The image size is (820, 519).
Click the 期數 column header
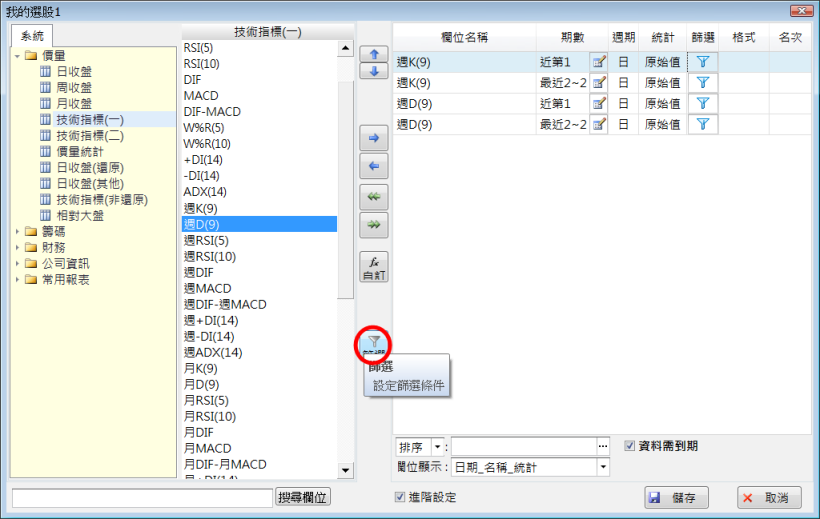572,37
